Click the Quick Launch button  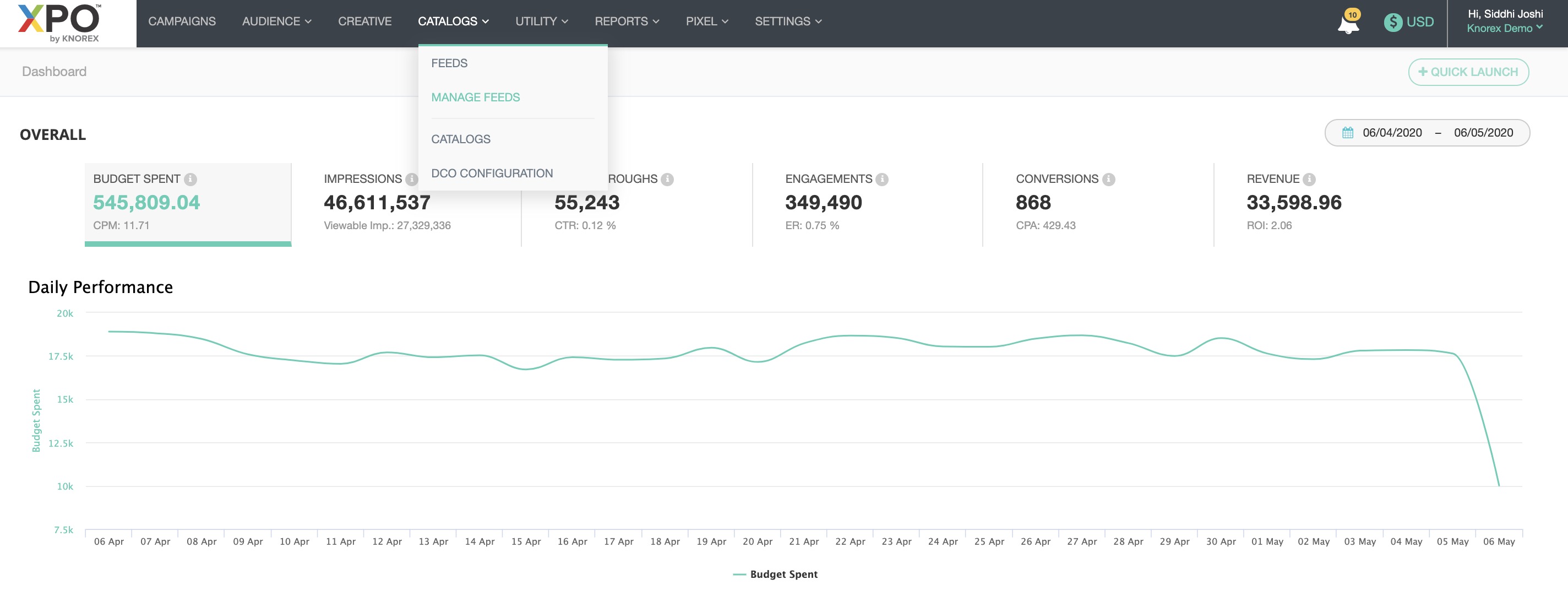click(x=1468, y=72)
